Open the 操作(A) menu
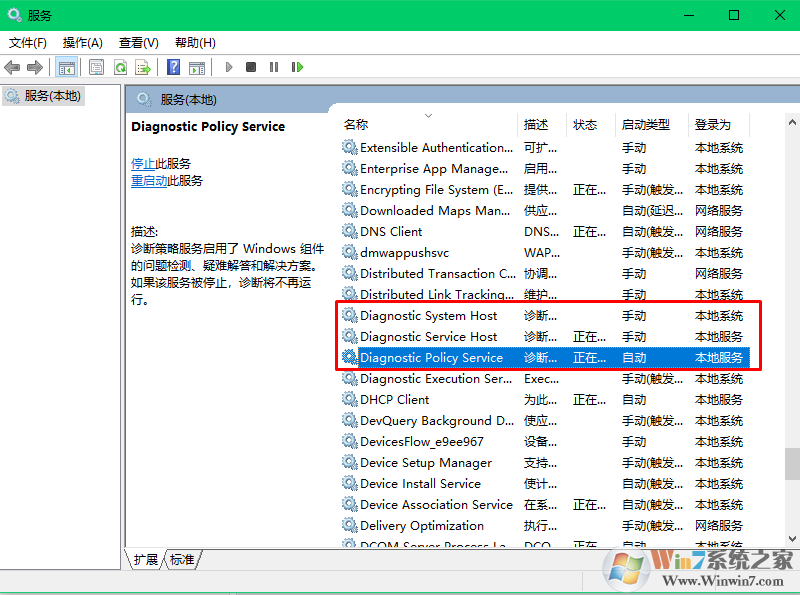The height and width of the screenshot is (595, 800). (x=82, y=43)
